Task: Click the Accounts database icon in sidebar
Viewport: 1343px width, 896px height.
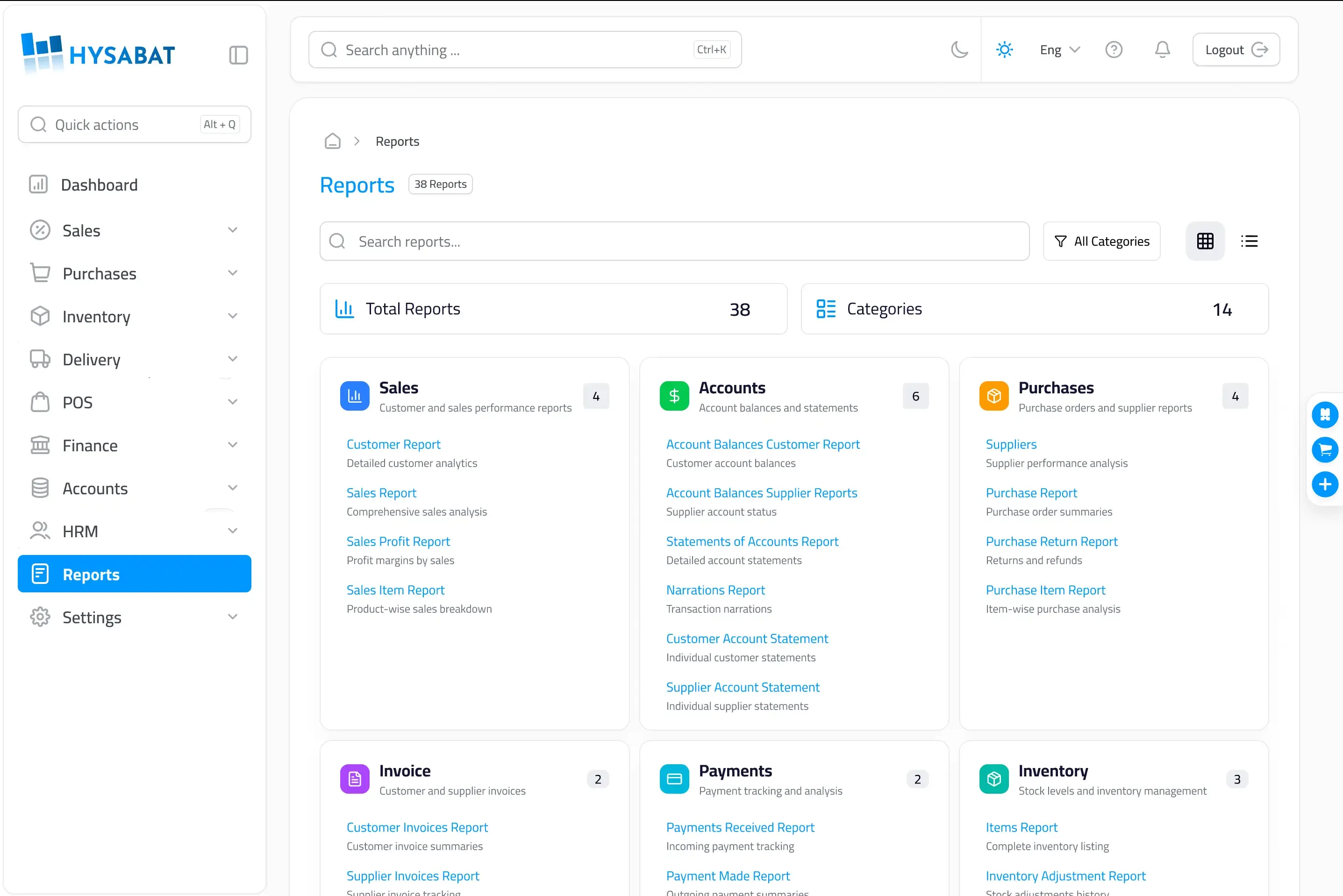Action: click(x=40, y=488)
